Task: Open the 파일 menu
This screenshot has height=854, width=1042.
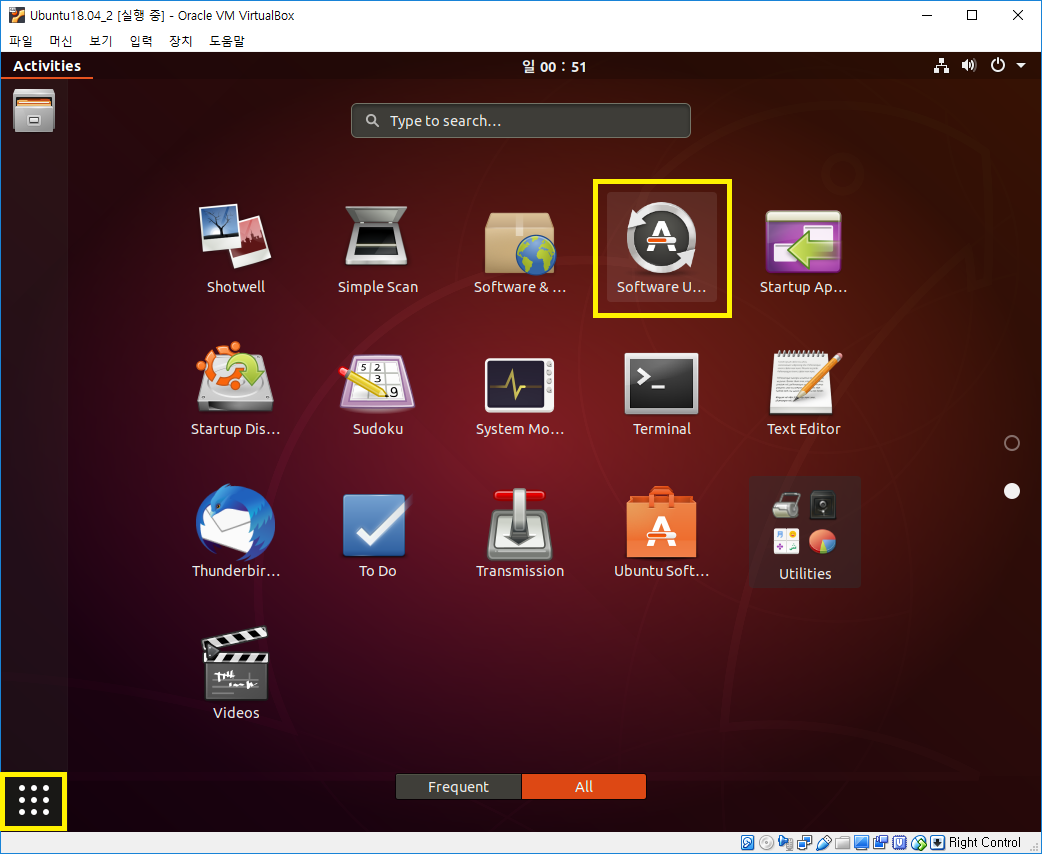Action: [21, 41]
